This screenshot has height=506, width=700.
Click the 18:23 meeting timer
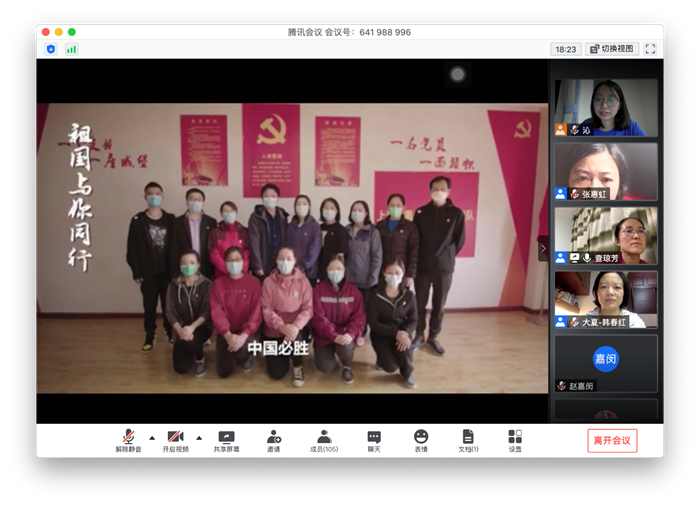565,49
